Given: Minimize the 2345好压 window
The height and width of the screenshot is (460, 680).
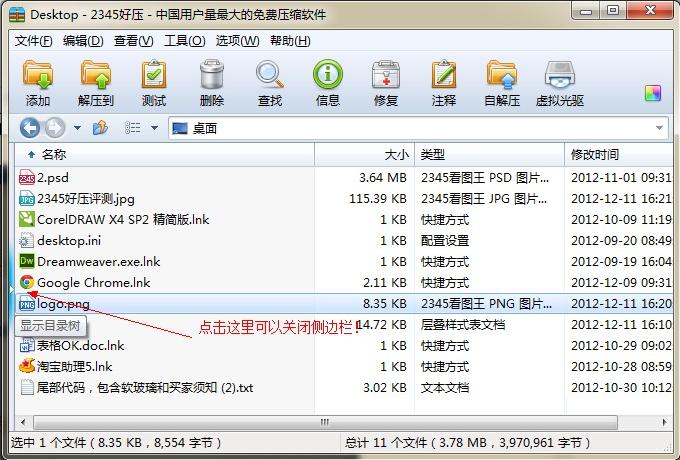Looking at the screenshot, I should pyautogui.click(x=585, y=11).
